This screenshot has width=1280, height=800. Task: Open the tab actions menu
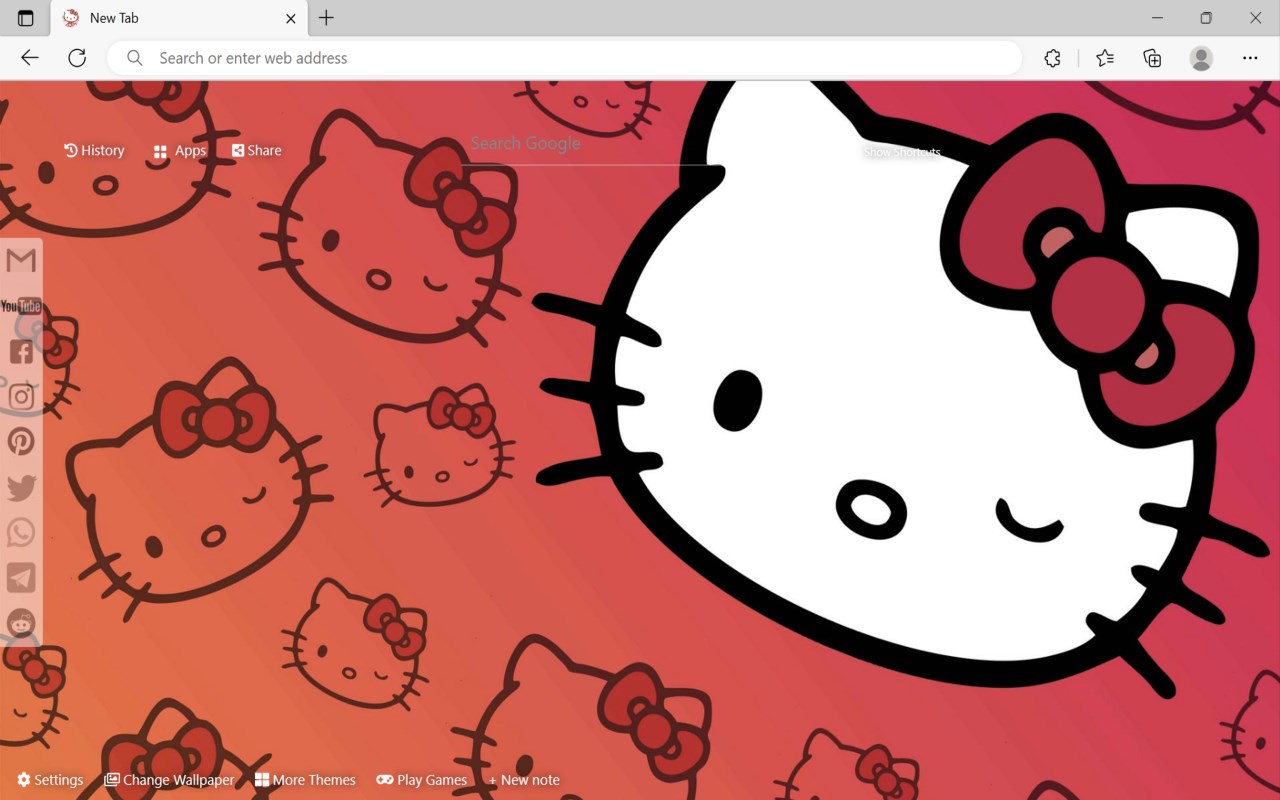pos(26,18)
